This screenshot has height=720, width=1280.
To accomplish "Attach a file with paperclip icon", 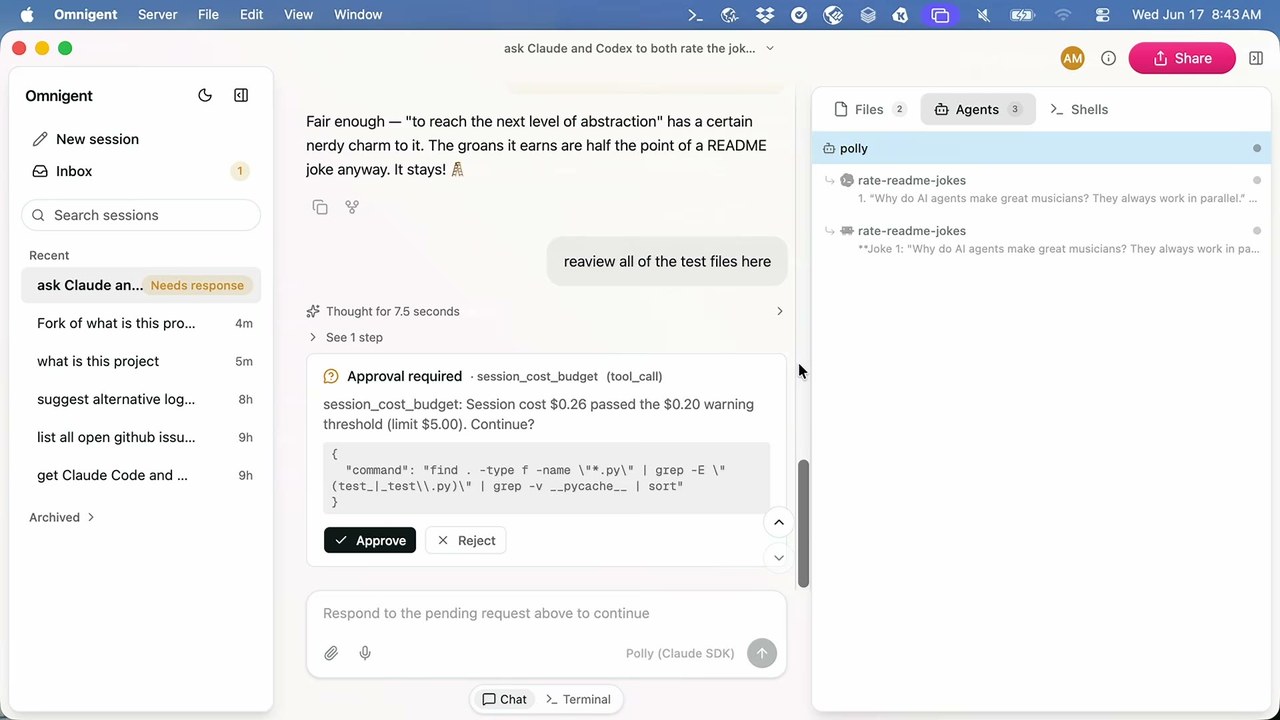I will [x=331, y=653].
